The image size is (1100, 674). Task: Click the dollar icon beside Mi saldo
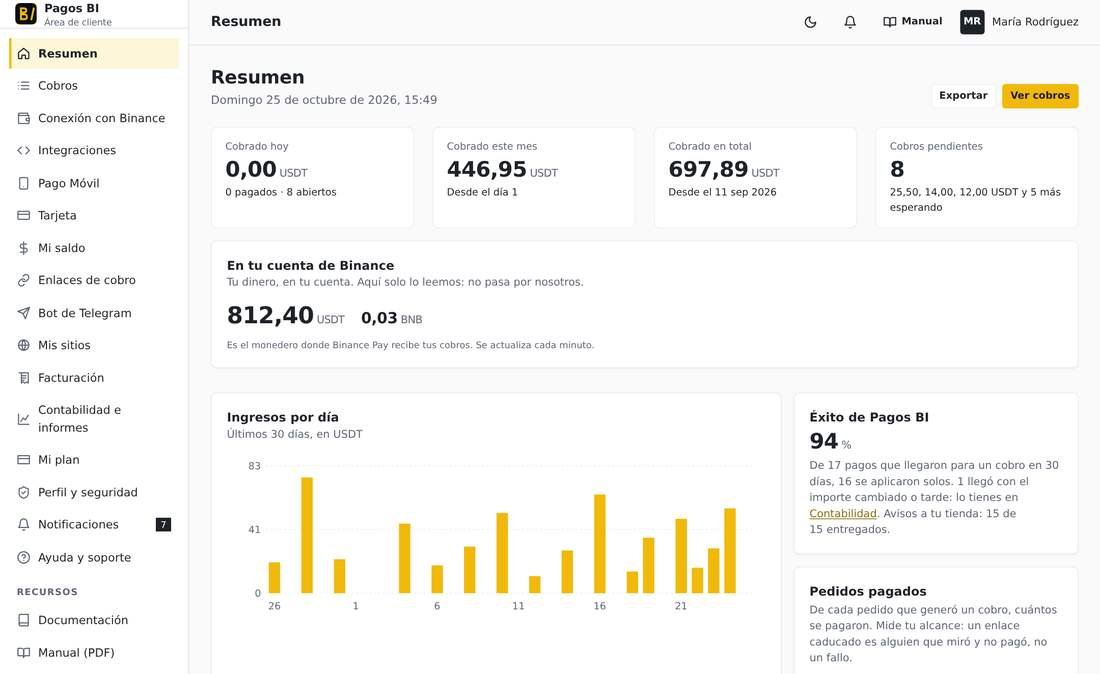click(24, 248)
